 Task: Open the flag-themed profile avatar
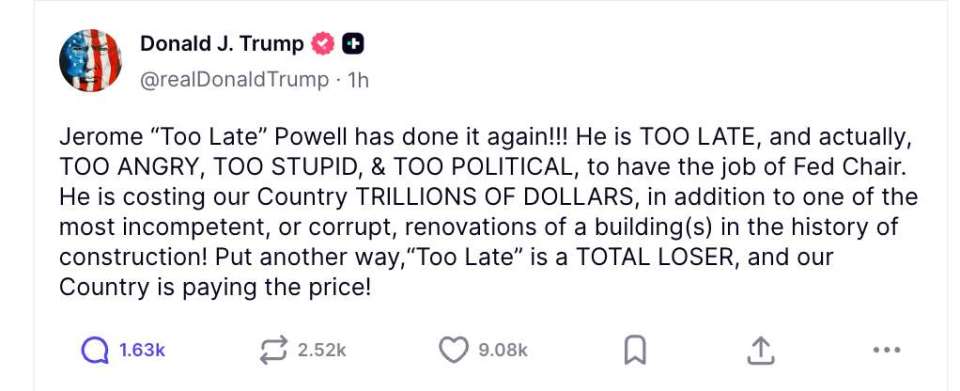[x=90, y=60]
